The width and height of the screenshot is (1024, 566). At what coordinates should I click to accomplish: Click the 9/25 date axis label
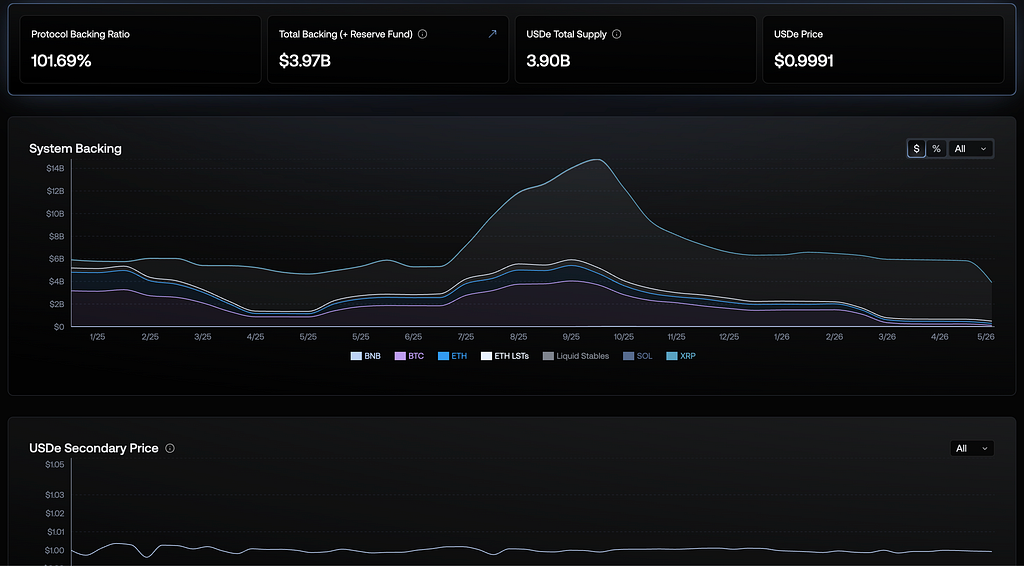coord(571,337)
